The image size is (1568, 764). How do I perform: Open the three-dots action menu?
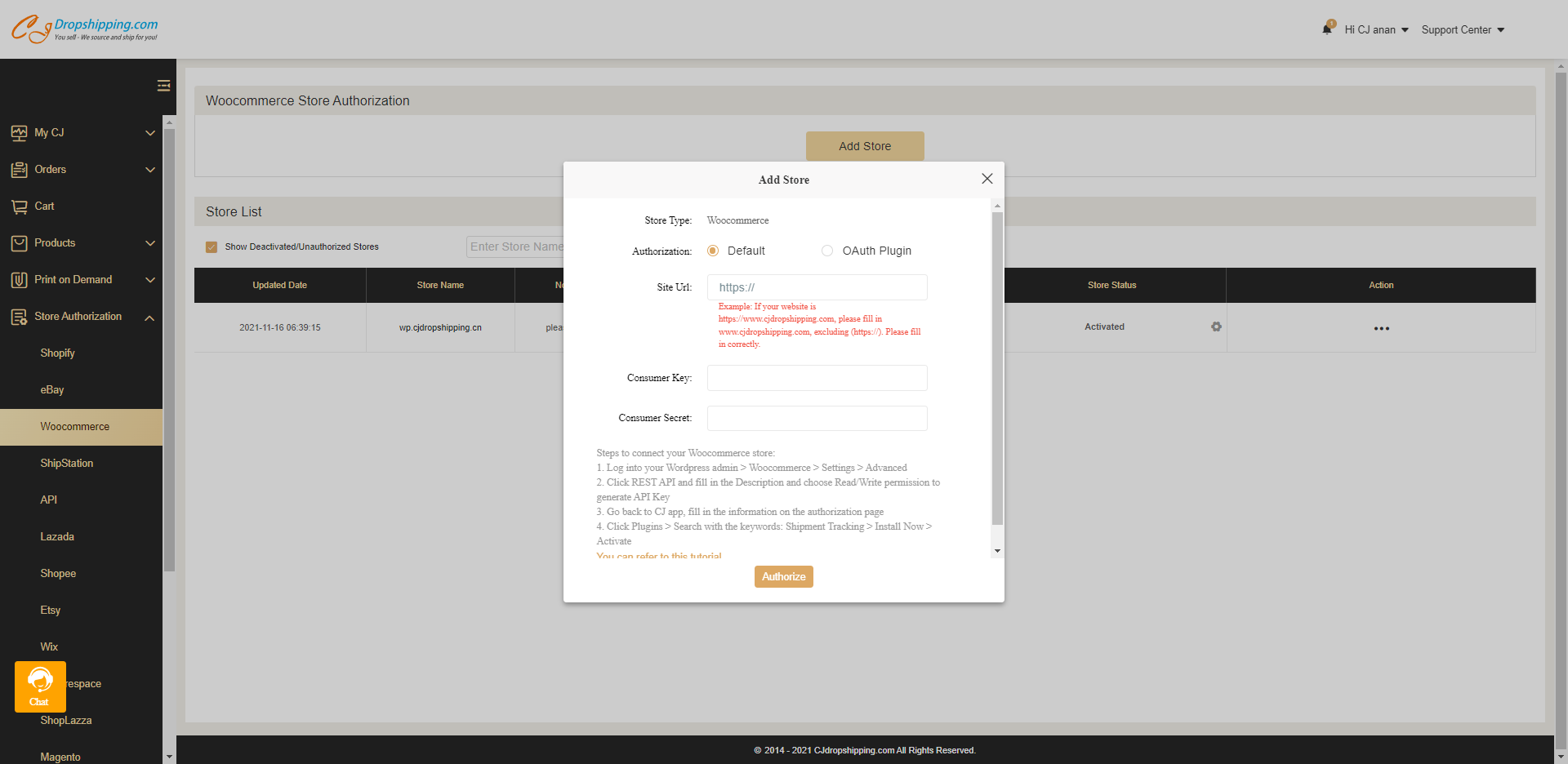tap(1381, 328)
